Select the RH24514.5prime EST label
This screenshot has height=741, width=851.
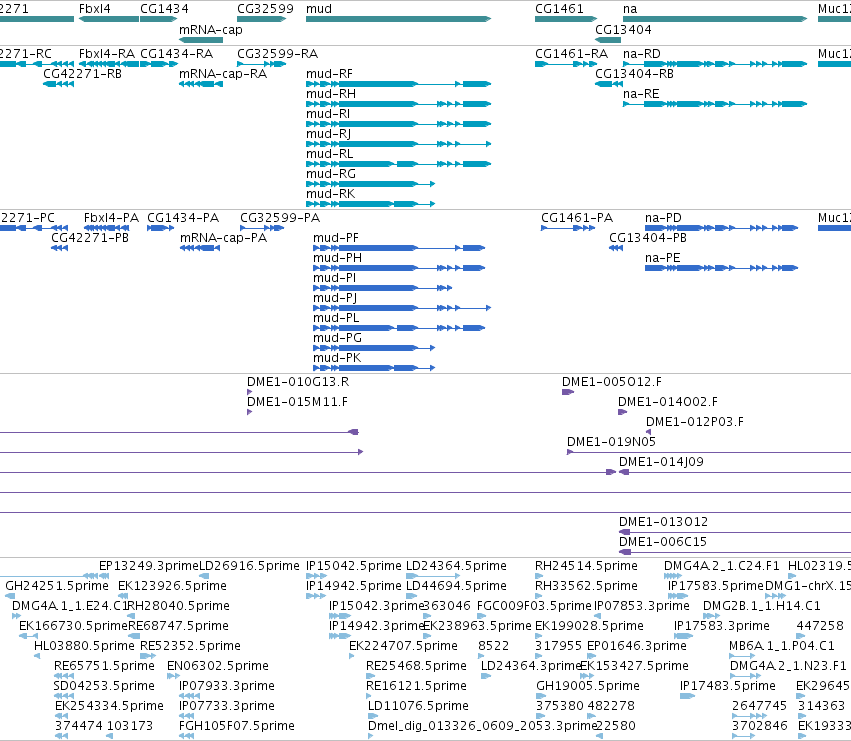[586, 566]
